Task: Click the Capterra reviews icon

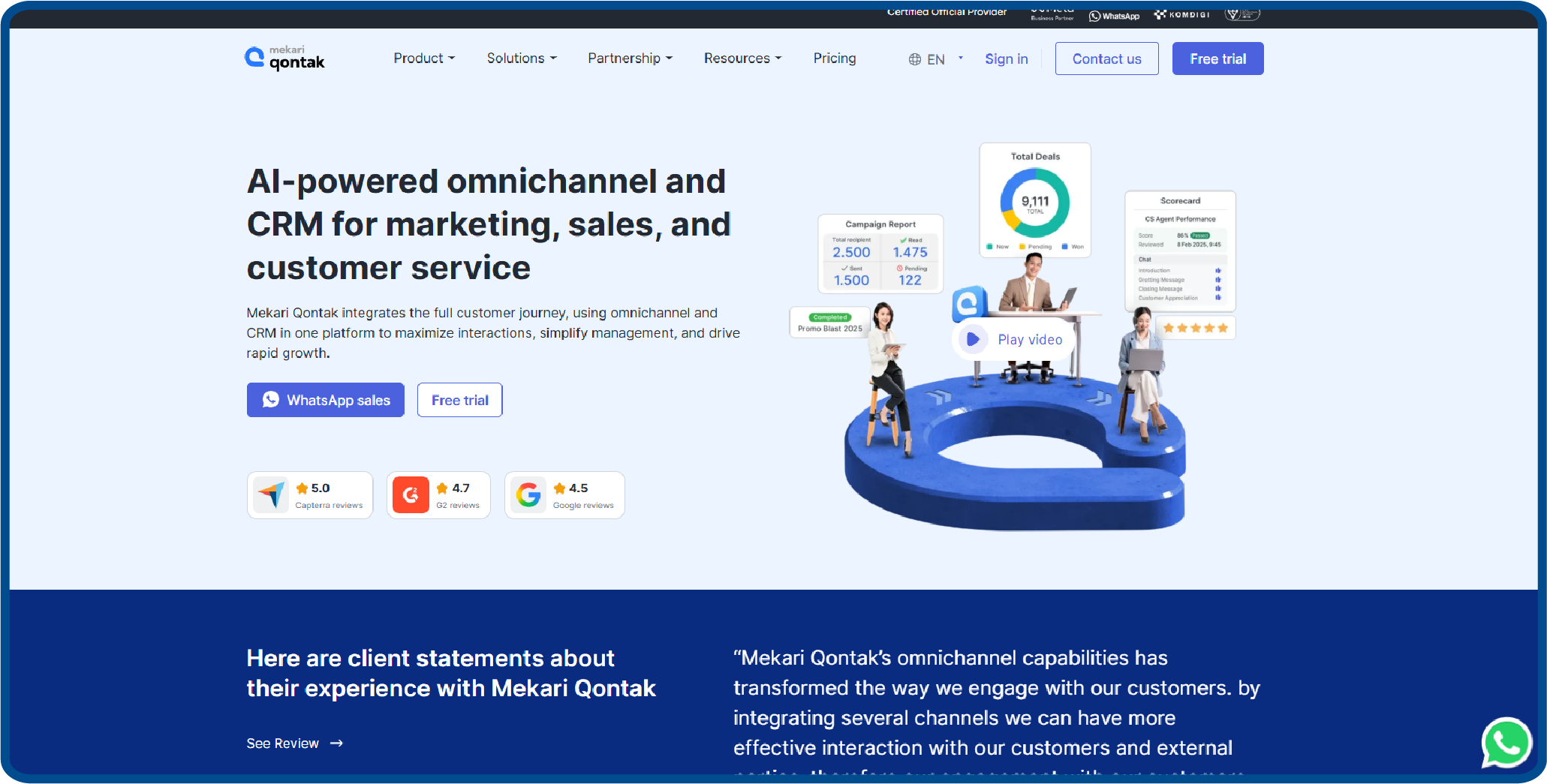Action: click(x=270, y=494)
